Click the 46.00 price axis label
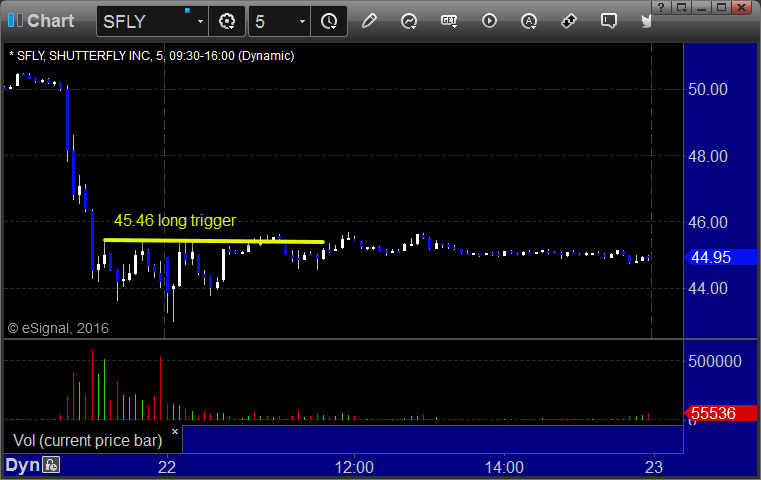This screenshot has height=480, width=761. 708,222
